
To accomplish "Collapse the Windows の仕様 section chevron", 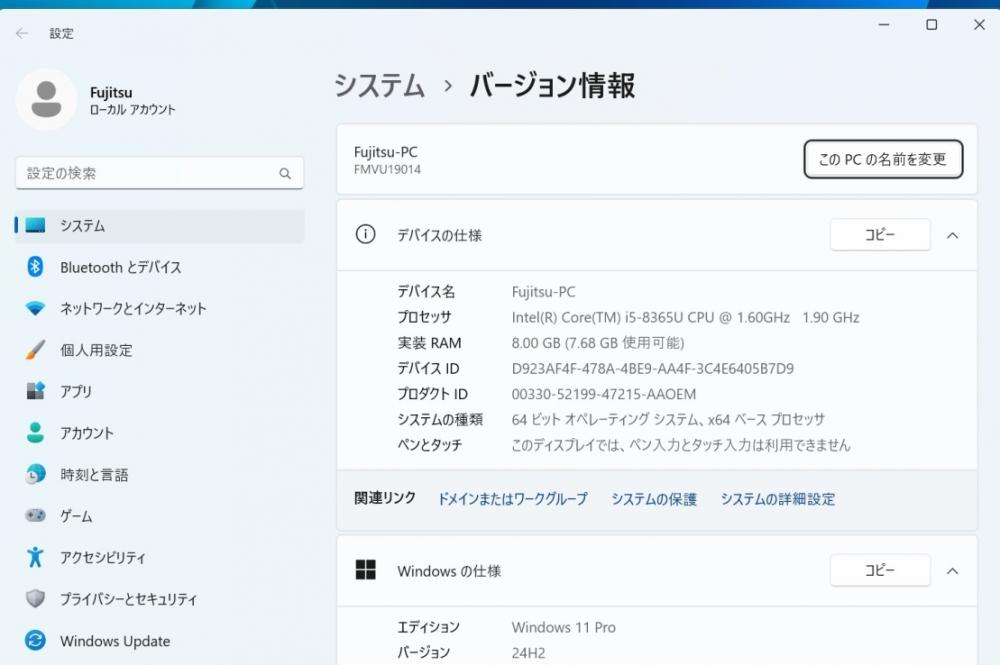I will (952, 571).
